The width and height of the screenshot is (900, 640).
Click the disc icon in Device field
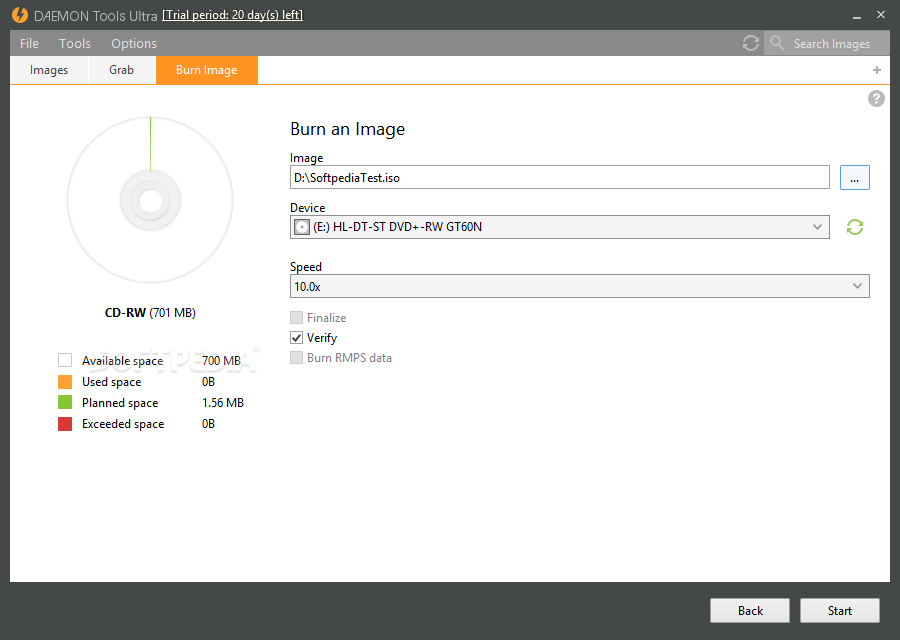coord(302,227)
